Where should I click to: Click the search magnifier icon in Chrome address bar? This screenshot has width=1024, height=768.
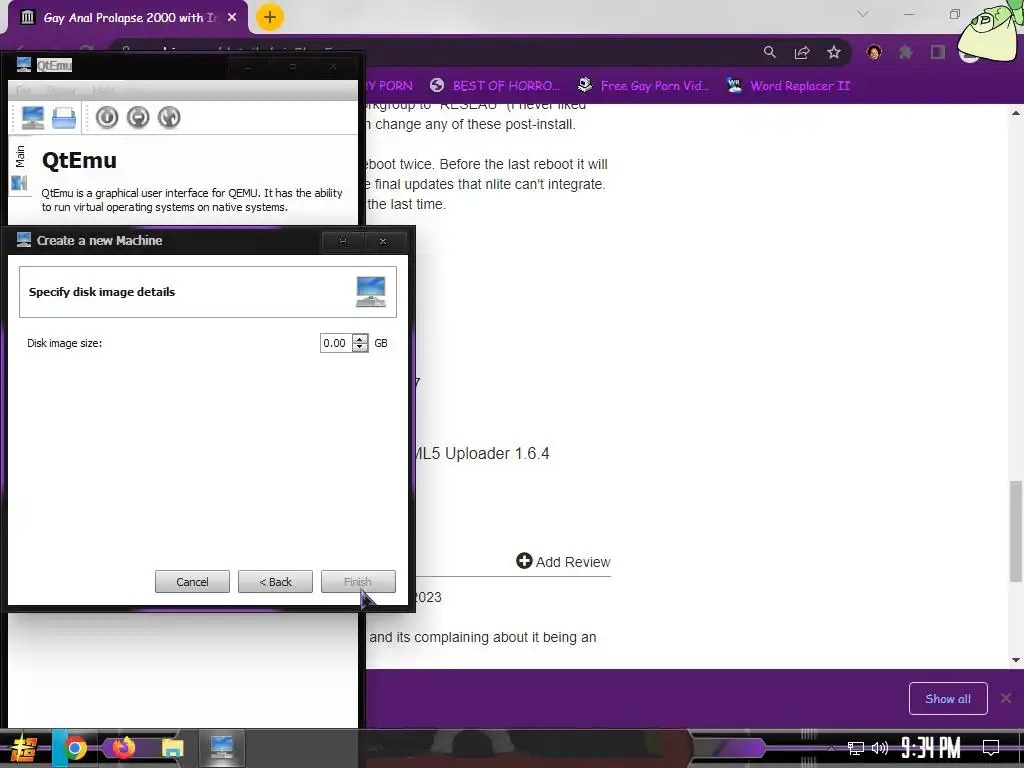(770, 52)
